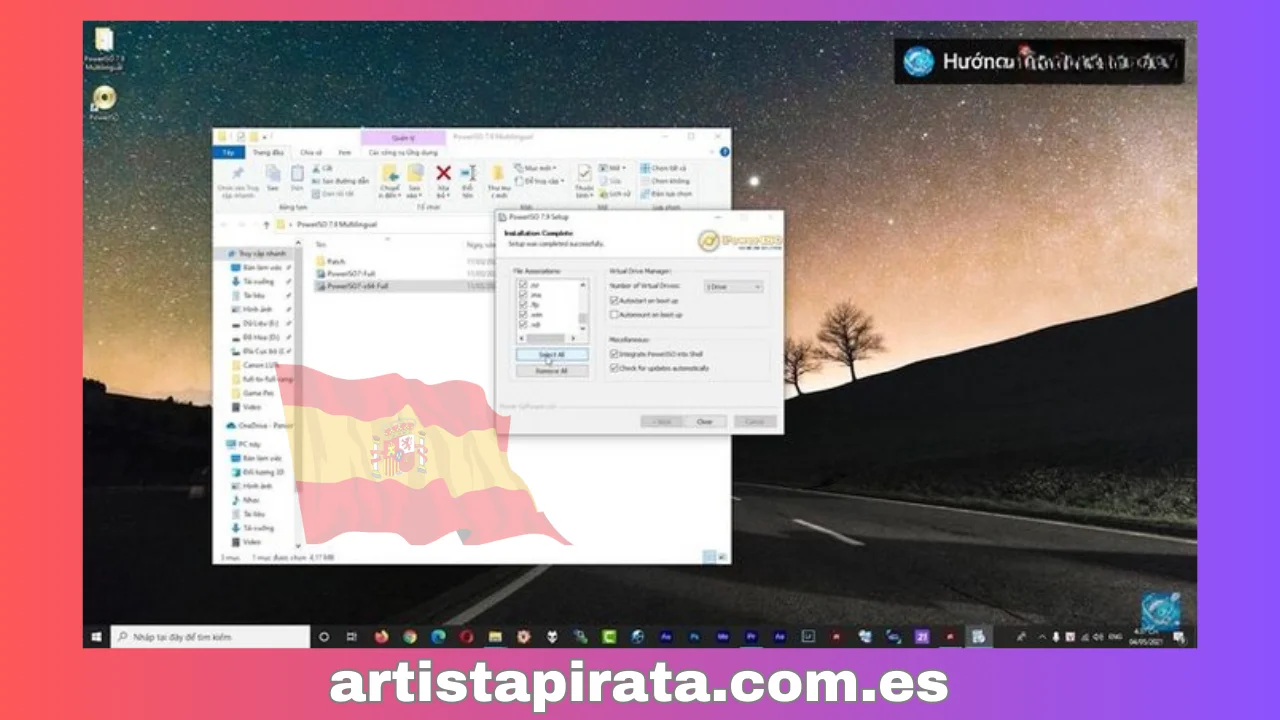
Task: Click the File Associations list scroll-down arrow
Action: 583,328
